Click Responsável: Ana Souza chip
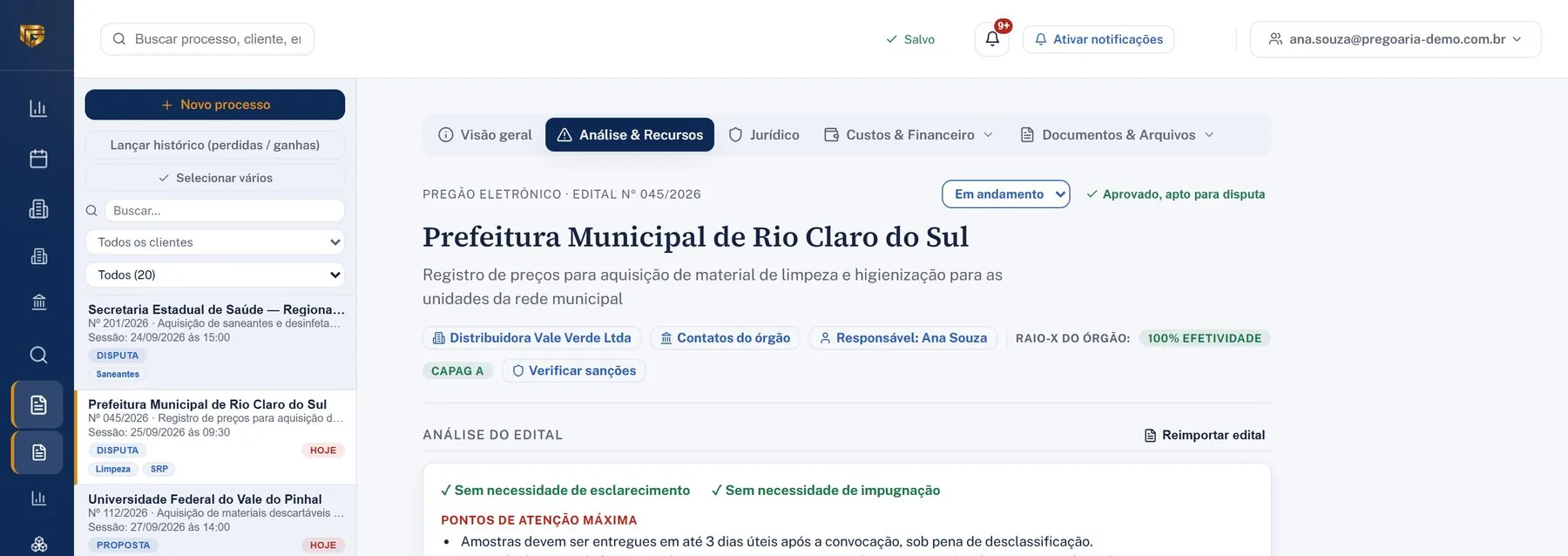This screenshot has width=1568, height=556. pyautogui.click(x=903, y=338)
